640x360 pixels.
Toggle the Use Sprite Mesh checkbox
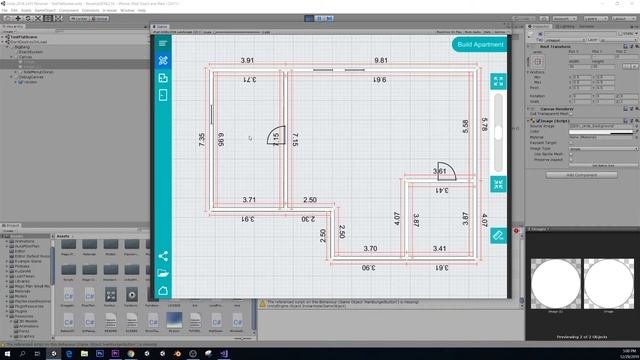click(x=571, y=154)
